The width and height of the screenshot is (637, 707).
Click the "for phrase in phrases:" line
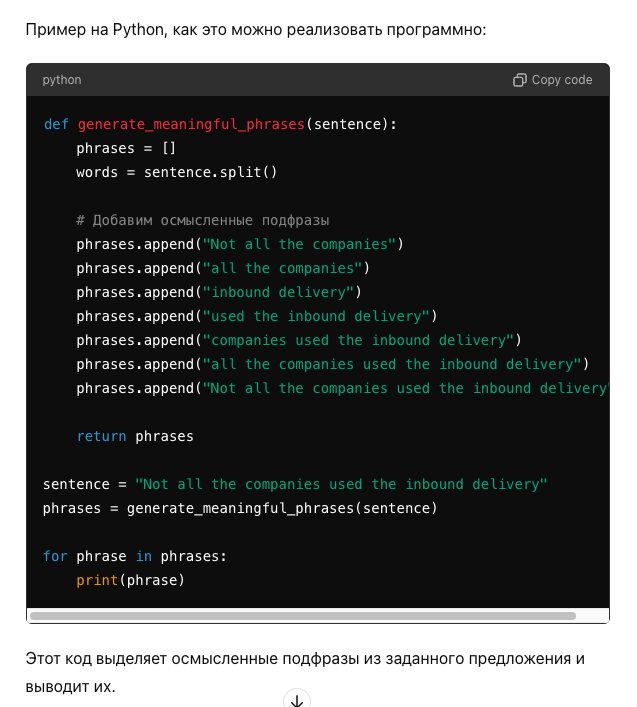point(130,556)
